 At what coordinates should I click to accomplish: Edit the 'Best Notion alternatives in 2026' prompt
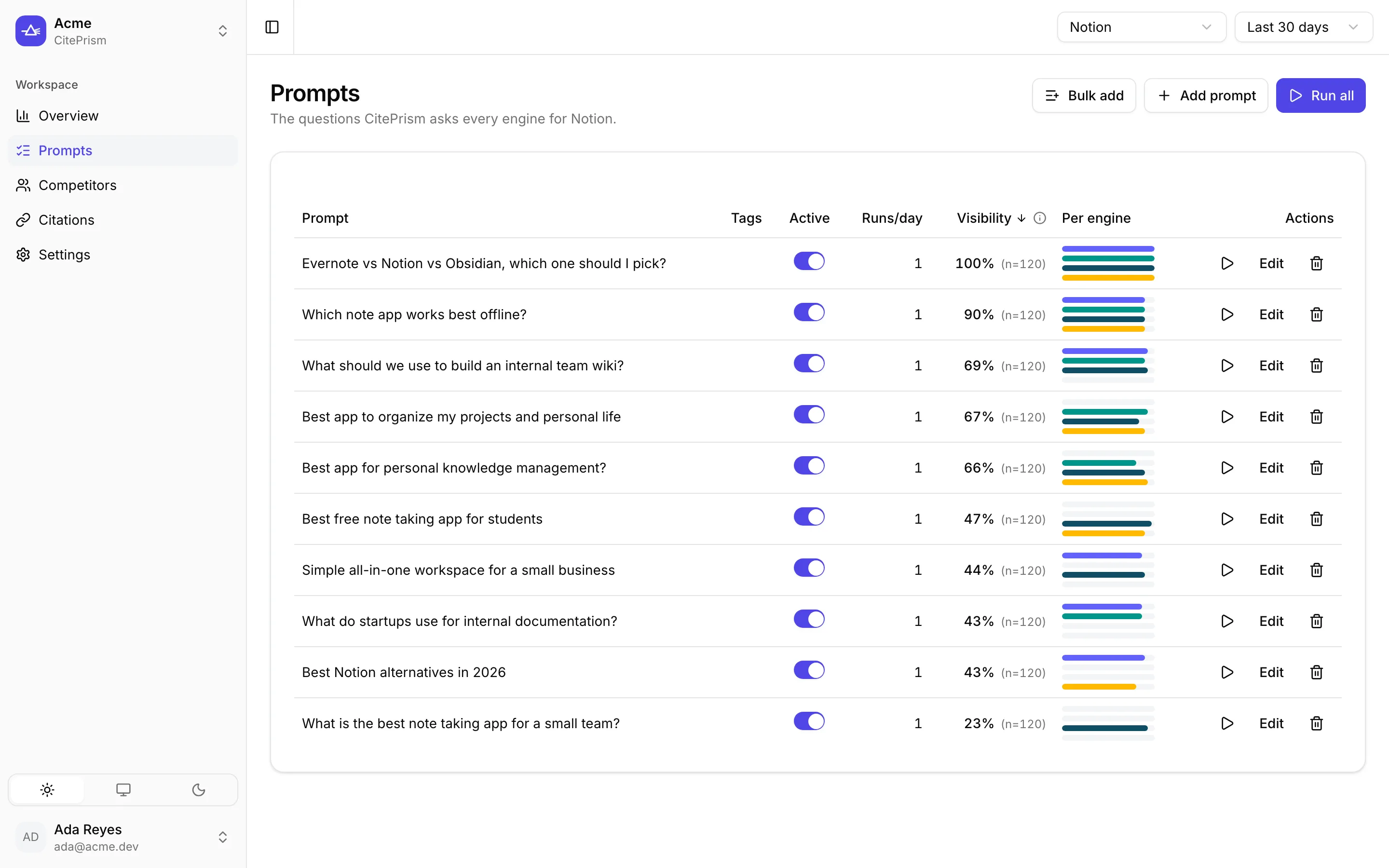(1271, 672)
